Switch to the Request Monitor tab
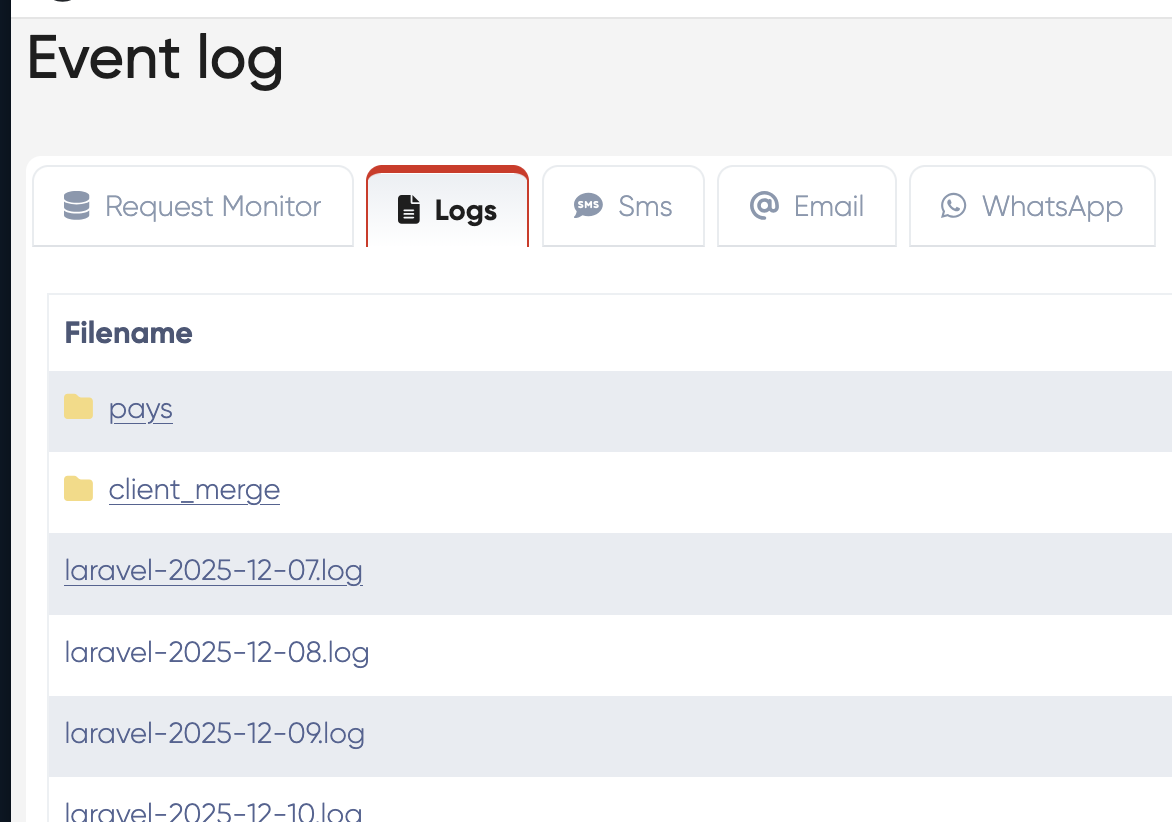 pyautogui.click(x=213, y=207)
